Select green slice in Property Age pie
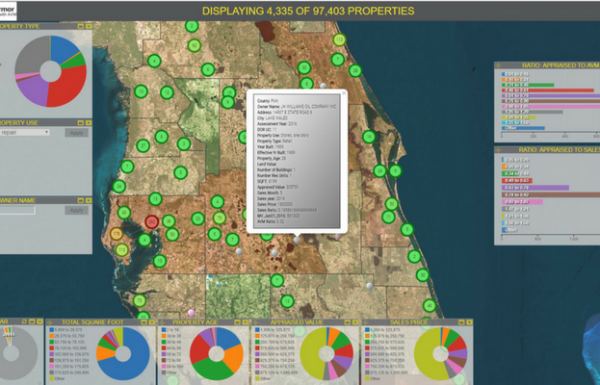 (x=211, y=369)
